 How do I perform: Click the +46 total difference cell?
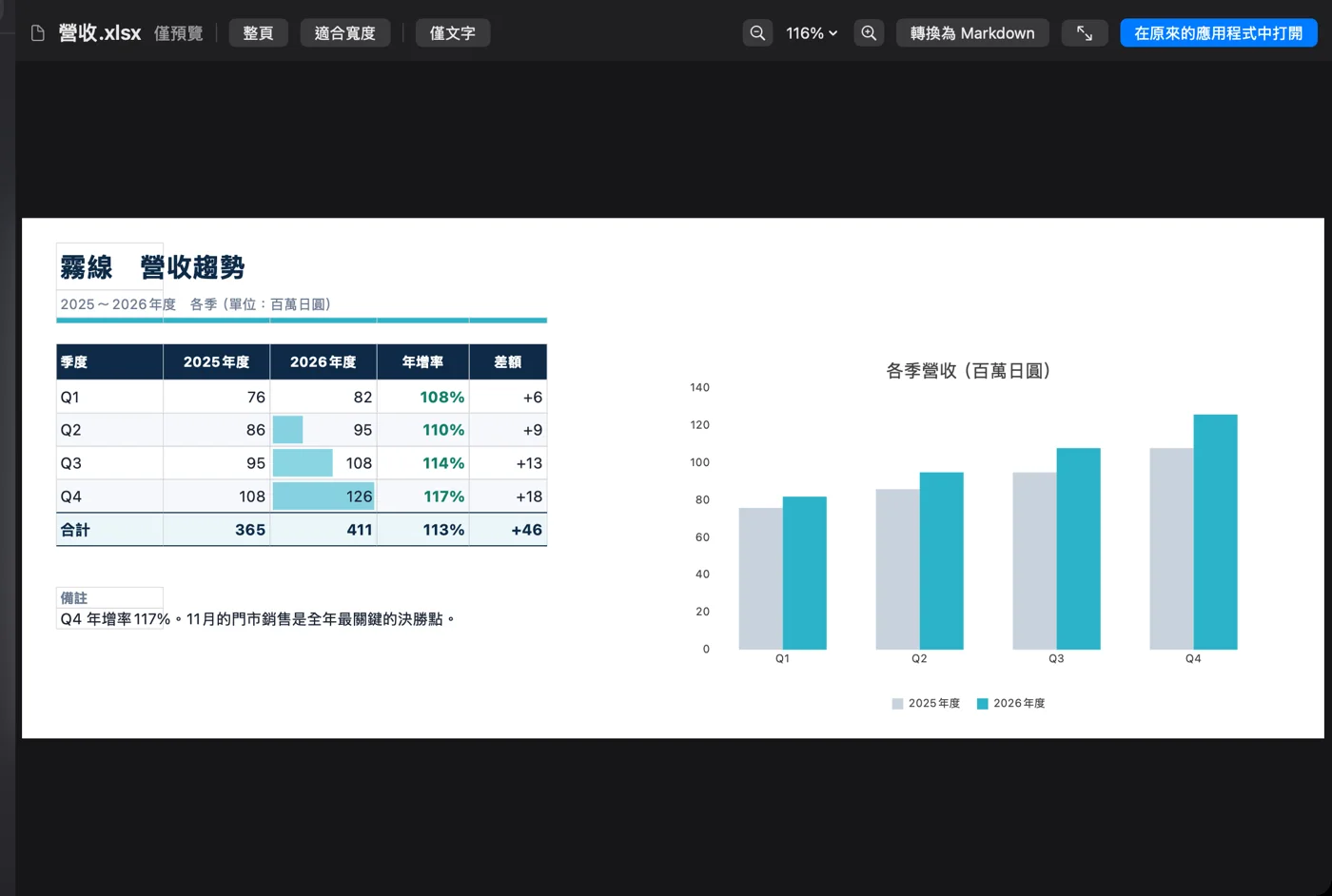click(x=508, y=530)
